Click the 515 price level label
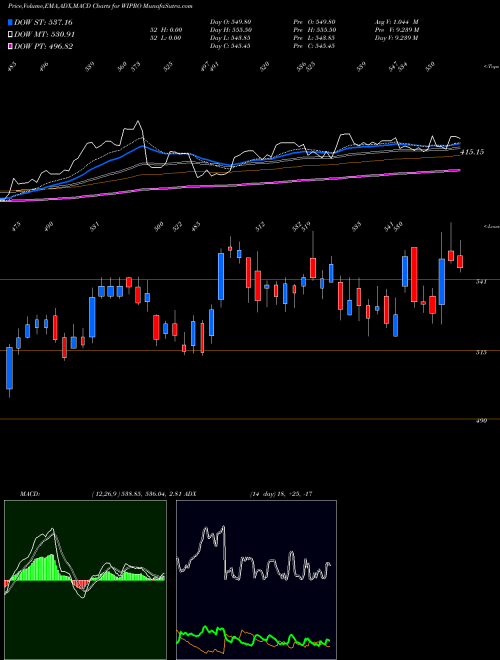The width and height of the screenshot is (500, 660). [481, 352]
